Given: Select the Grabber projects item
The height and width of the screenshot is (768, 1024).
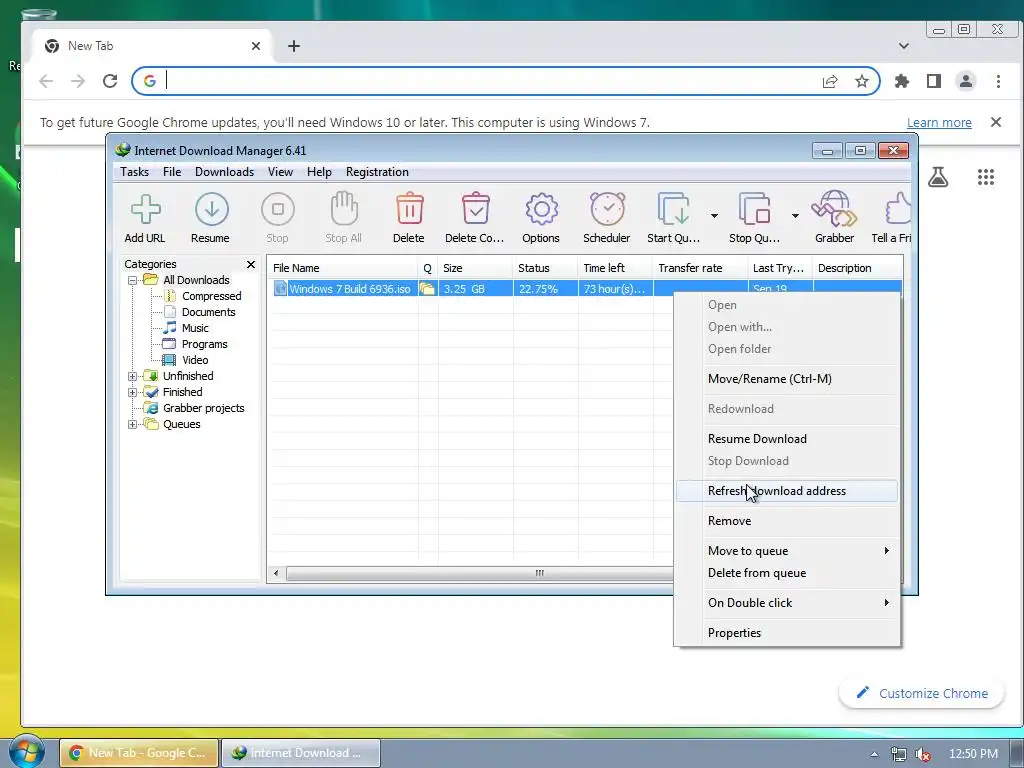Looking at the screenshot, I should 203,408.
